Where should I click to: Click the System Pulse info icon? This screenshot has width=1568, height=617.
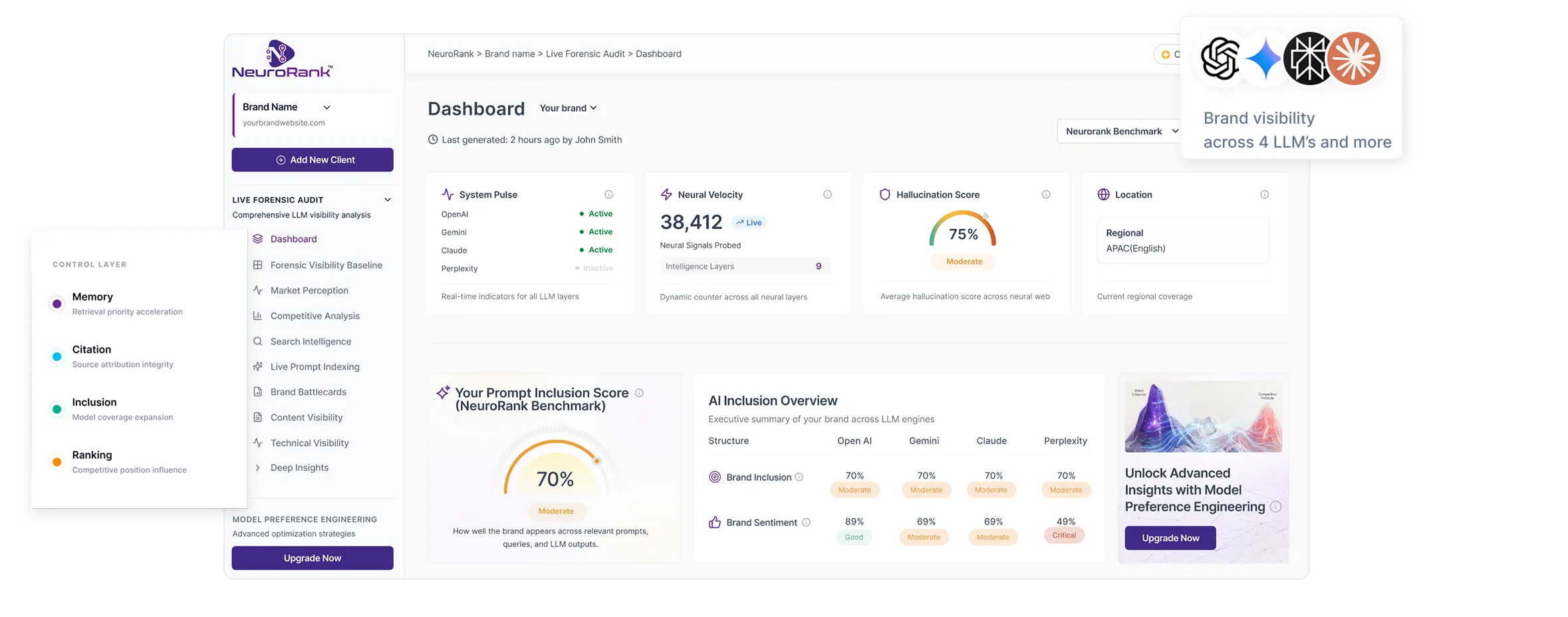coord(608,195)
